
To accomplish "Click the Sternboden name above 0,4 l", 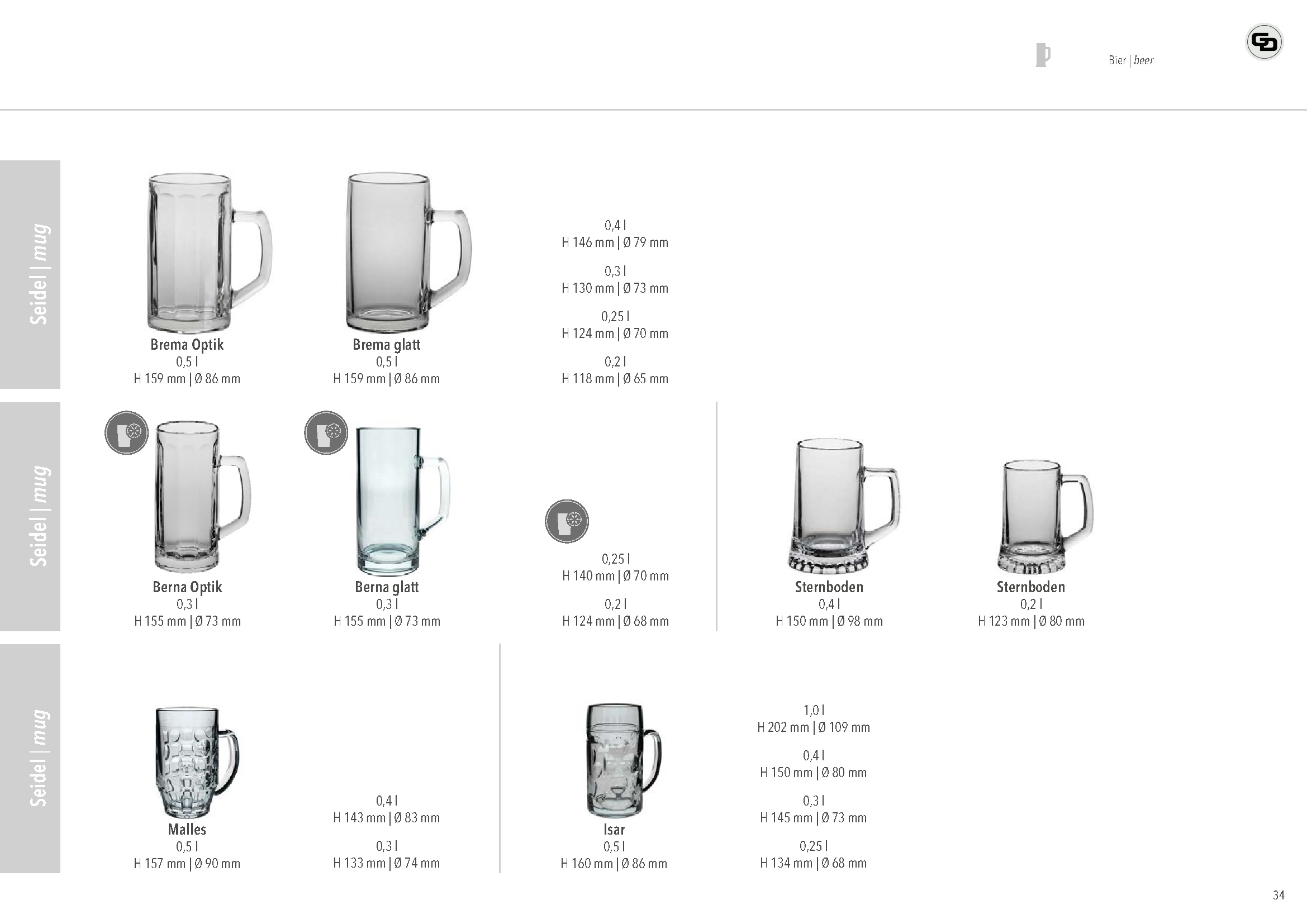I will click(x=829, y=587).
